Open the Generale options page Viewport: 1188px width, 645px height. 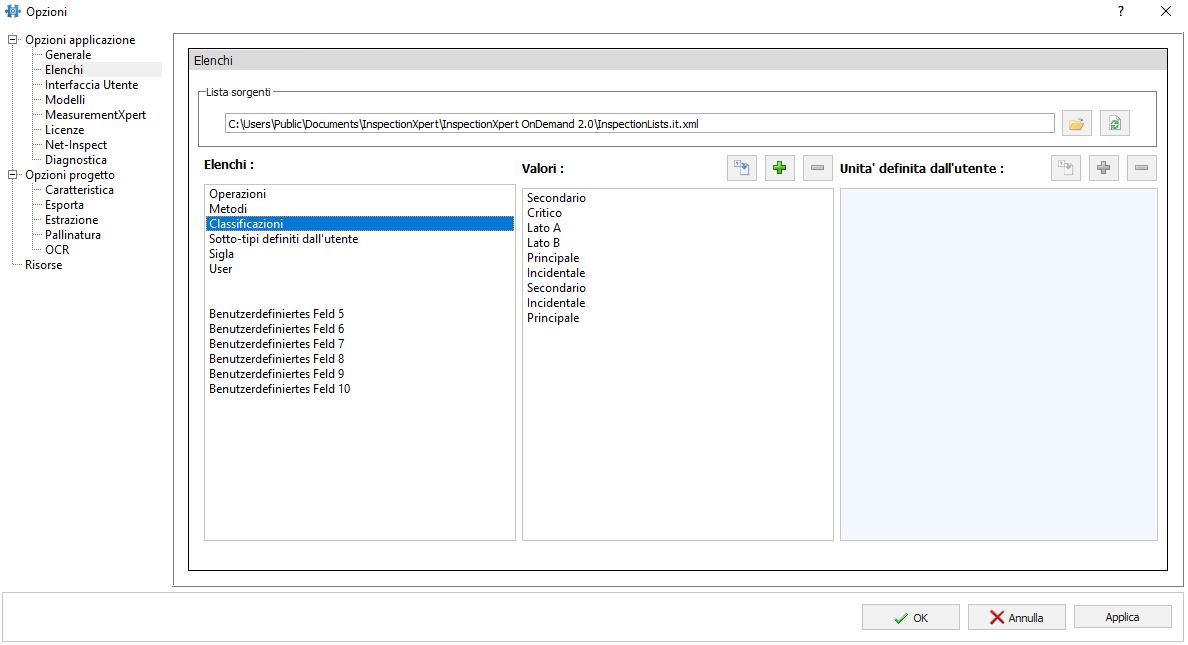point(68,55)
